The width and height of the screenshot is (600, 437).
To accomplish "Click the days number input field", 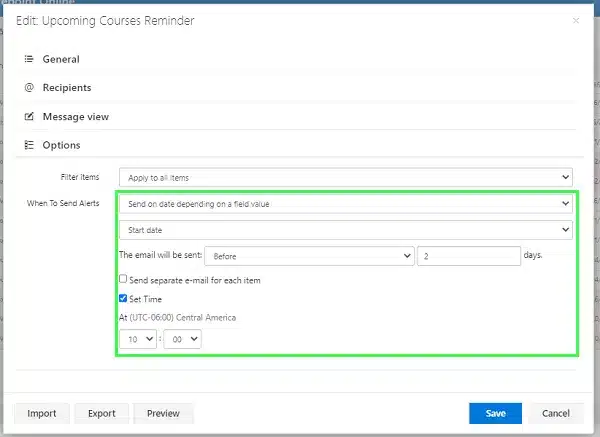I will pyautogui.click(x=469, y=256).
